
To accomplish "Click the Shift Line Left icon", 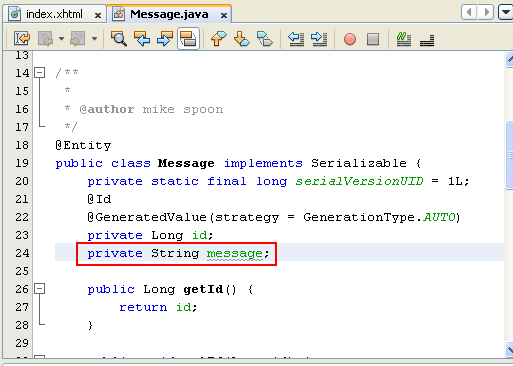I will (296, 39).
